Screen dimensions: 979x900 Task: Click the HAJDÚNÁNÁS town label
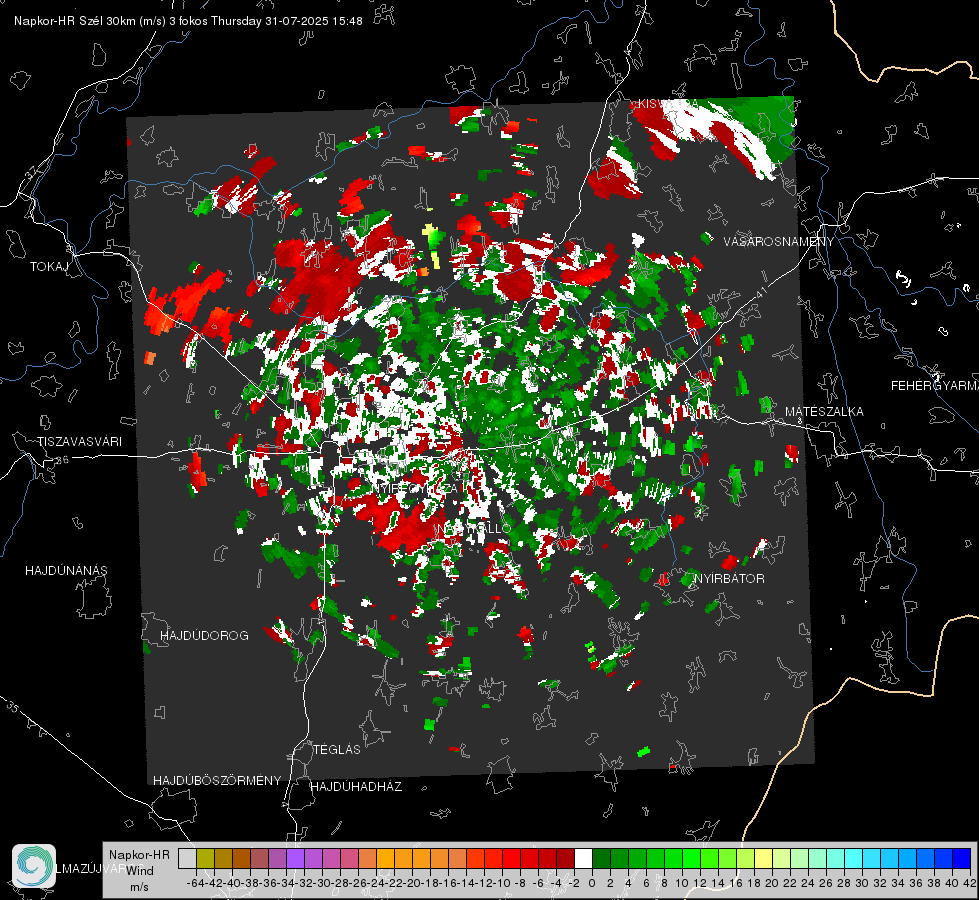[66, 570]
